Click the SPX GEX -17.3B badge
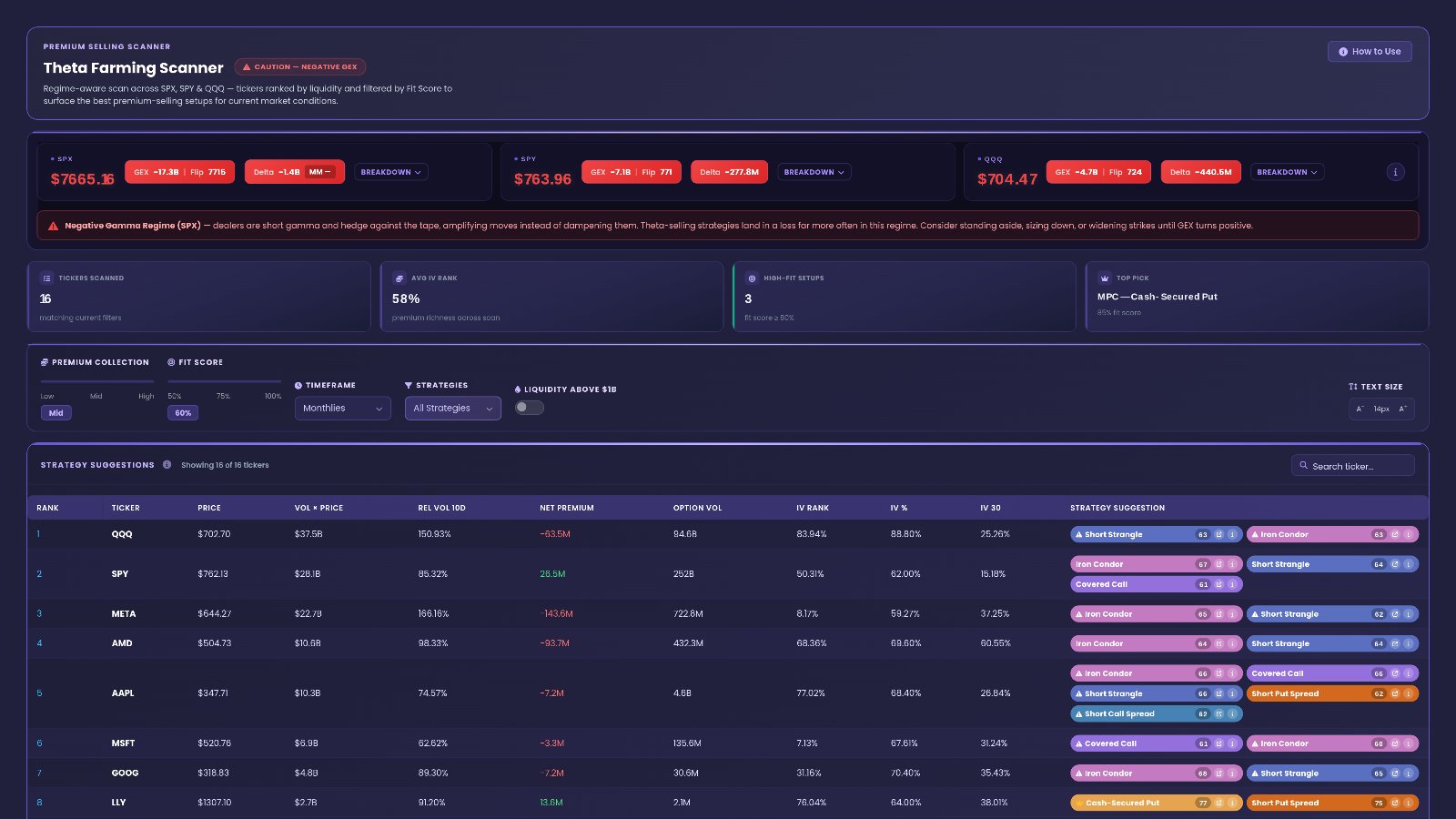Screen dimensions: 1456x819 click(x=179, y=172)
